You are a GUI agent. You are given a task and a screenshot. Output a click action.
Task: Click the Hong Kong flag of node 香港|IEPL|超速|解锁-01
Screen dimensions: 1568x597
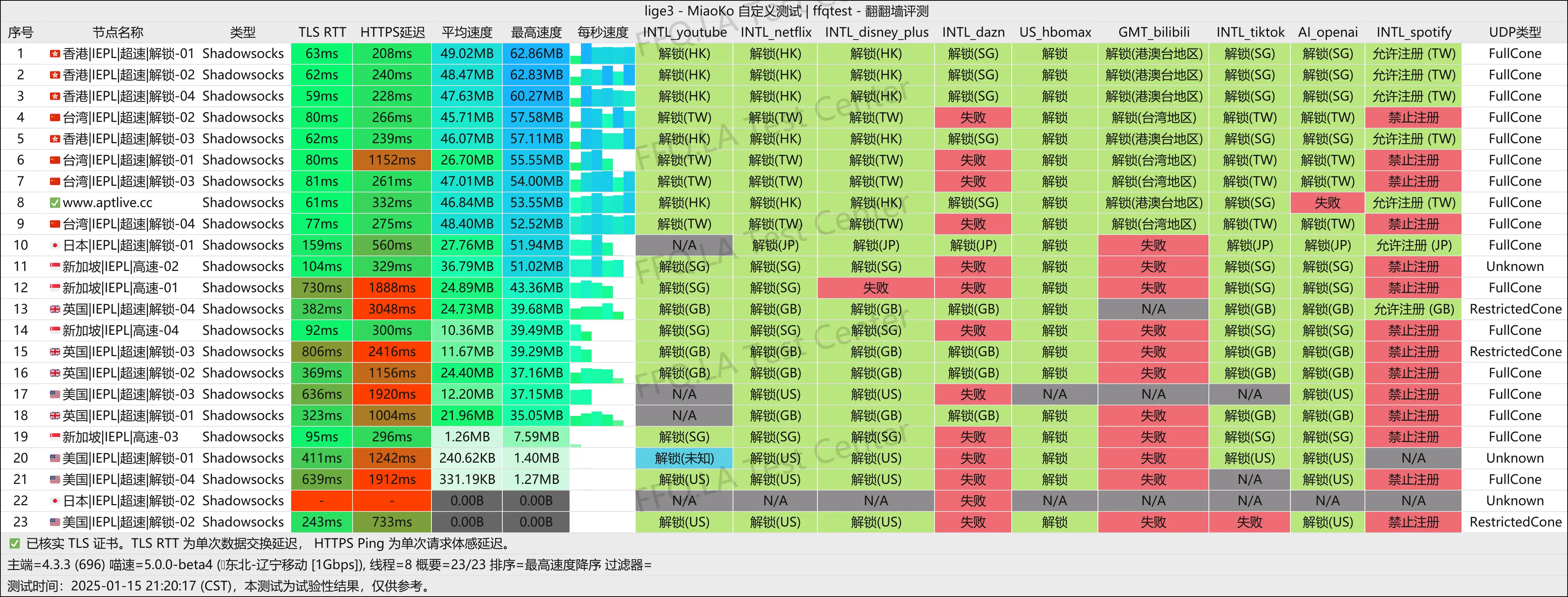(x=55, y=54)
